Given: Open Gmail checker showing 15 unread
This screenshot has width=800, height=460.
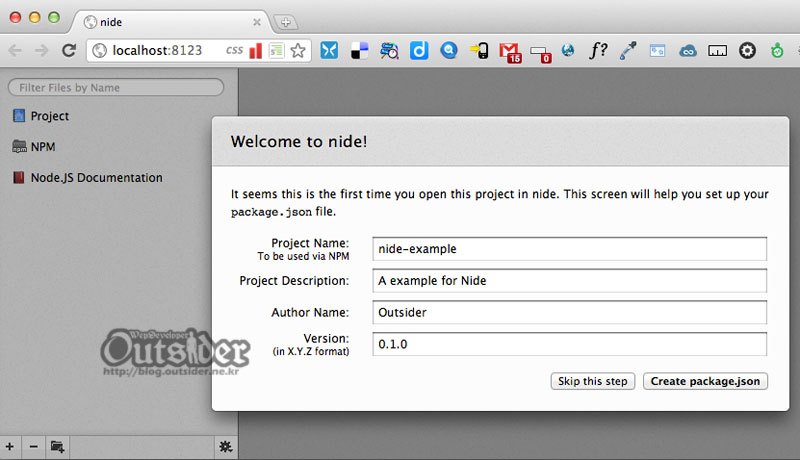Looking at the screenshot, I should [x=510, y=52].
